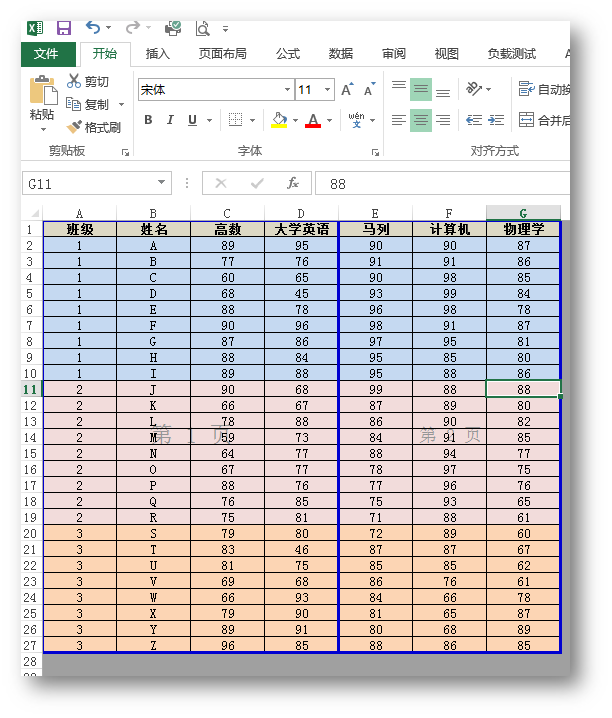Open the font name 宋体 dropdown
Screen dimensions: 612x718
coord(287,89)
